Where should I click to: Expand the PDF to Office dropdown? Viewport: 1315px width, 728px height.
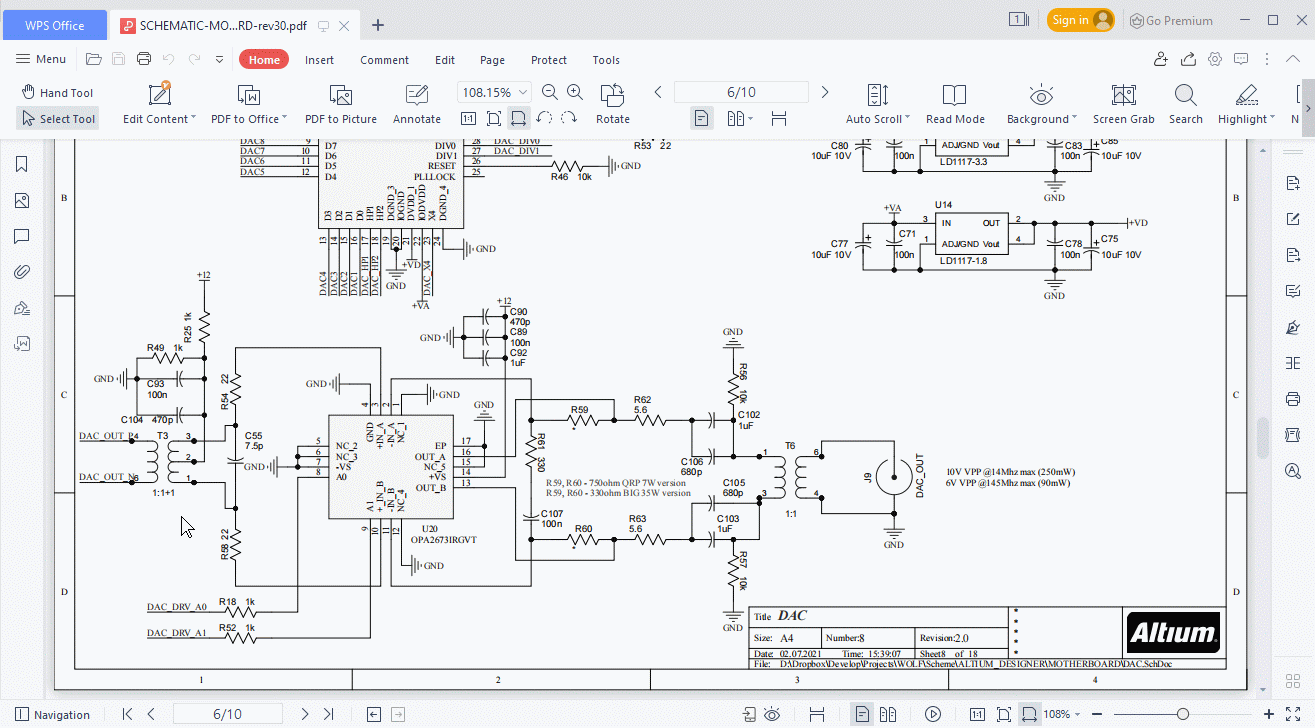click(285, 119)
